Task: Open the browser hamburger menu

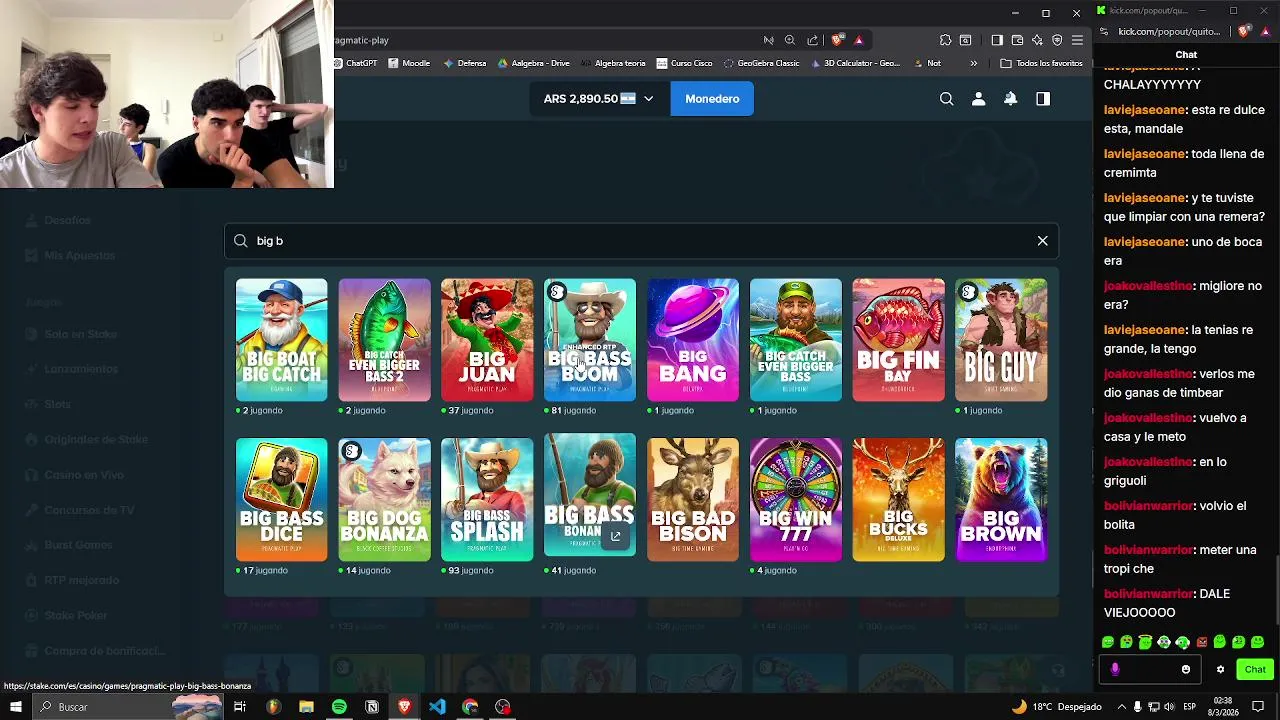Action: (x=1077, y=40)
